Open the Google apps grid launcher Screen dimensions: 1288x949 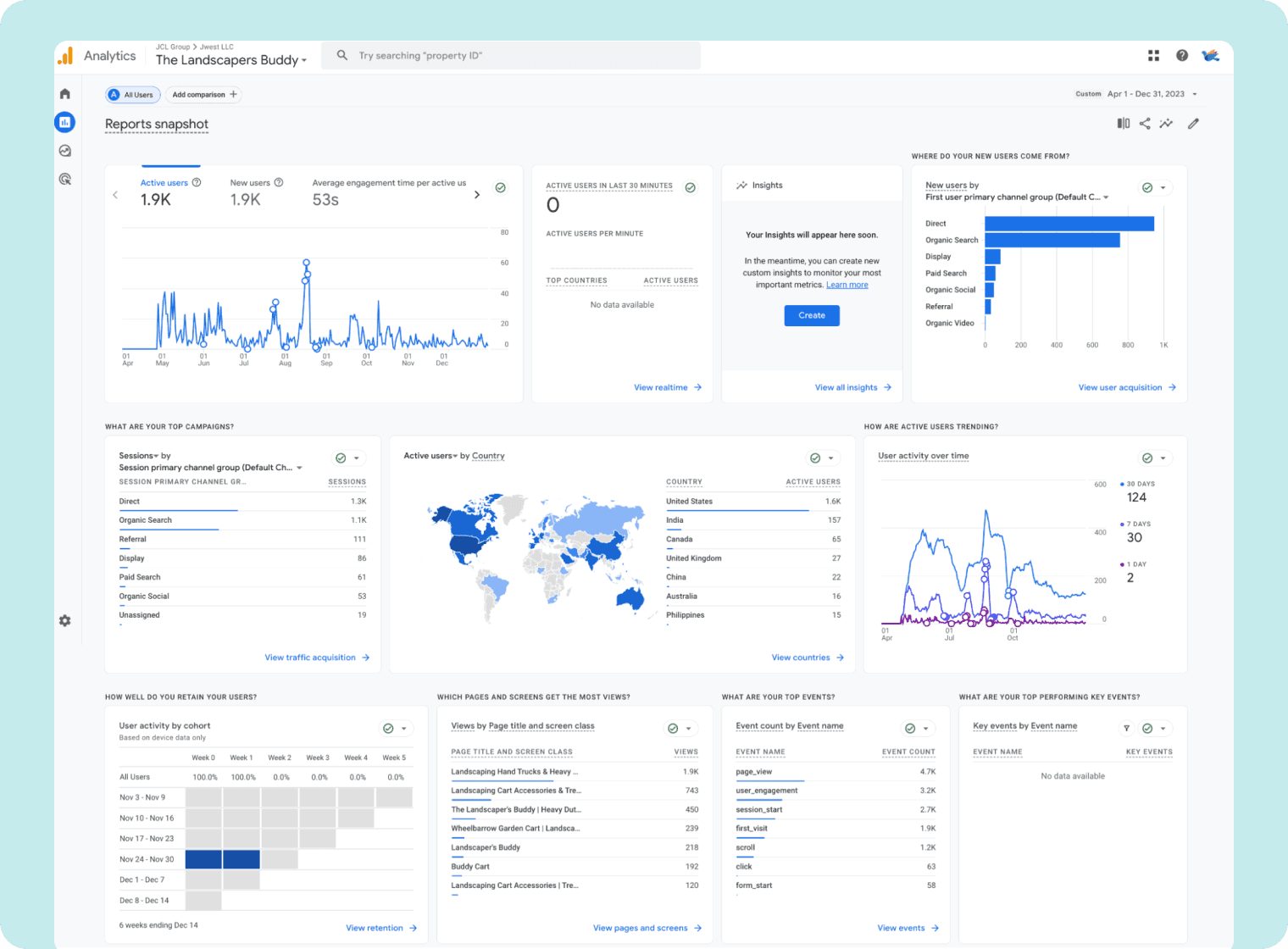point(1153,55)
